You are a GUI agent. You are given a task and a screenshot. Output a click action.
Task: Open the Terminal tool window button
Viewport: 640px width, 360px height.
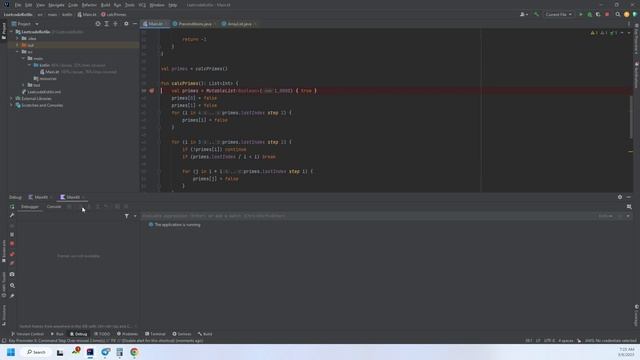click(x=155, y=334)
